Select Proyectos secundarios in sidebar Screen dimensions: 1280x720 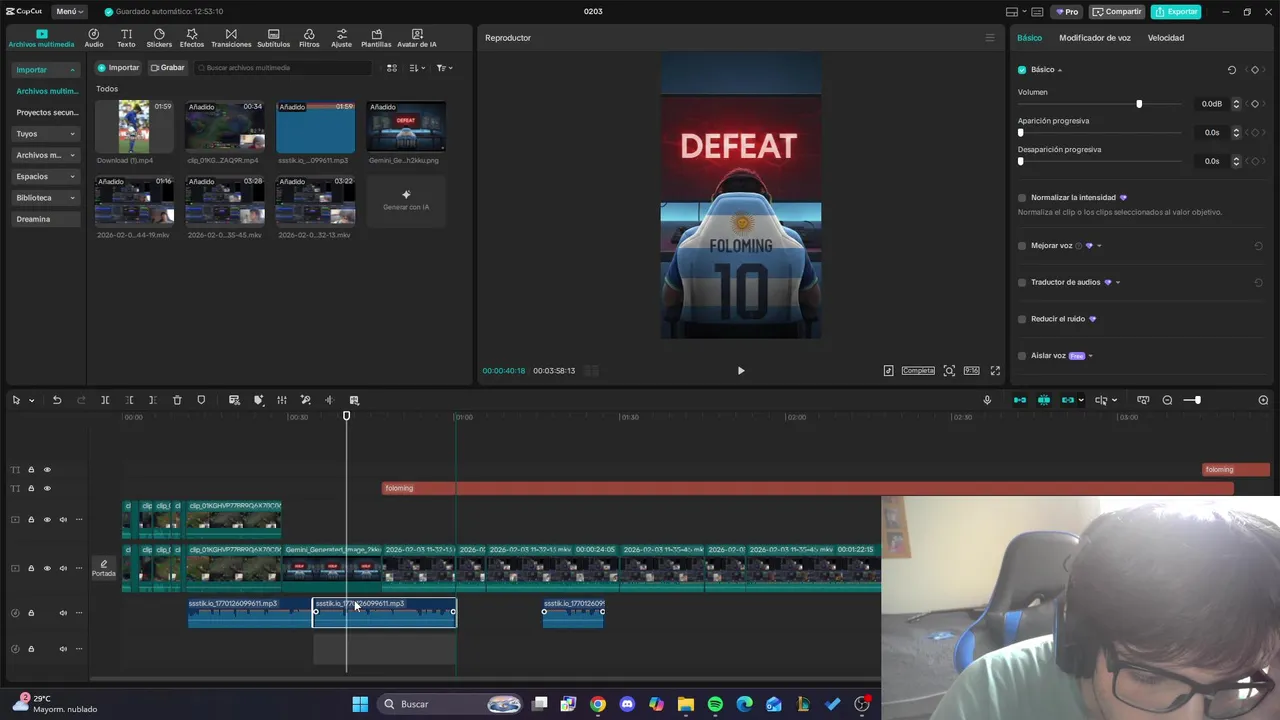(47, 112)
